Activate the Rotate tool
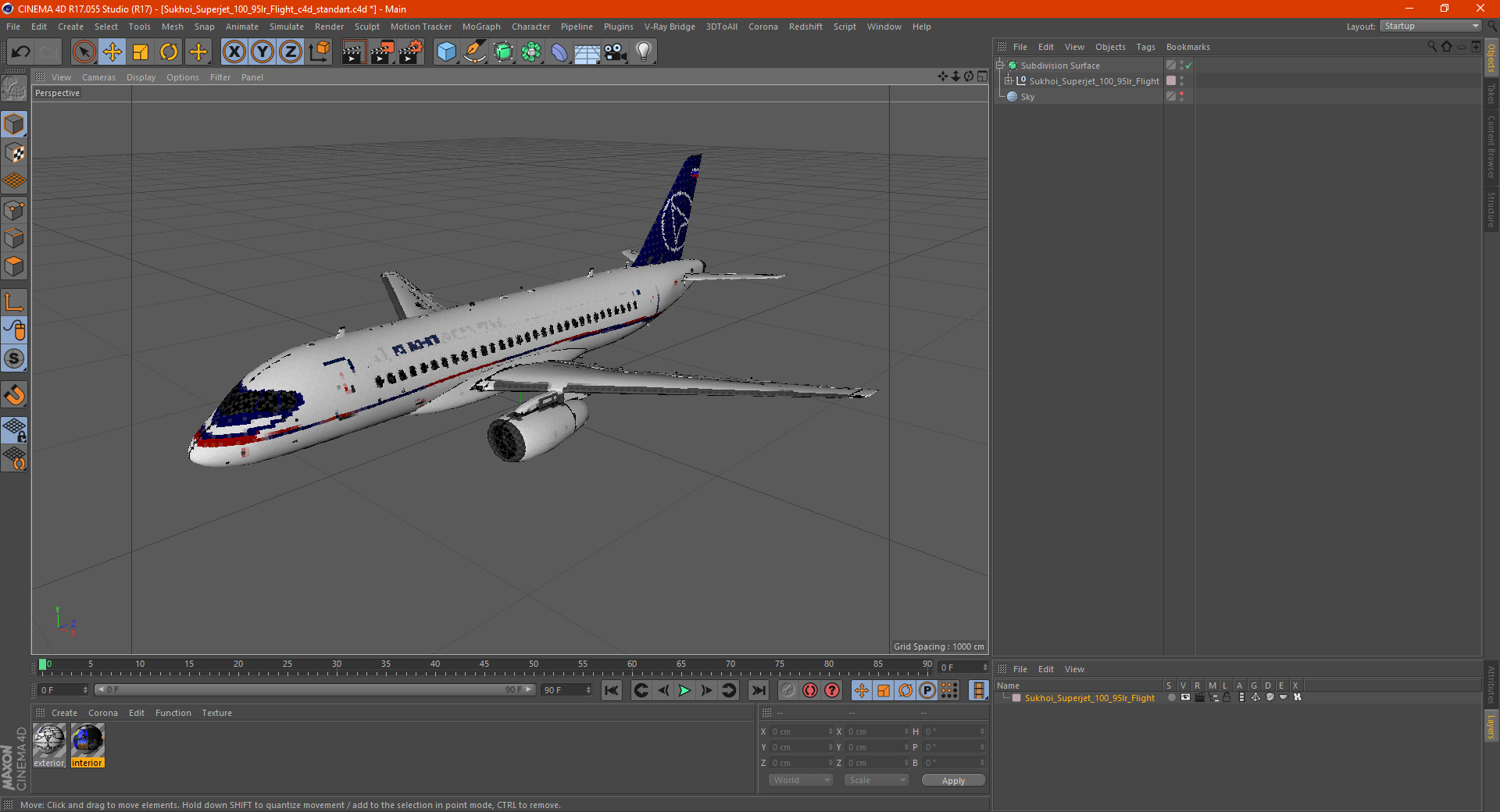Viewport: 1500px width, 812px height. [169, 52]
